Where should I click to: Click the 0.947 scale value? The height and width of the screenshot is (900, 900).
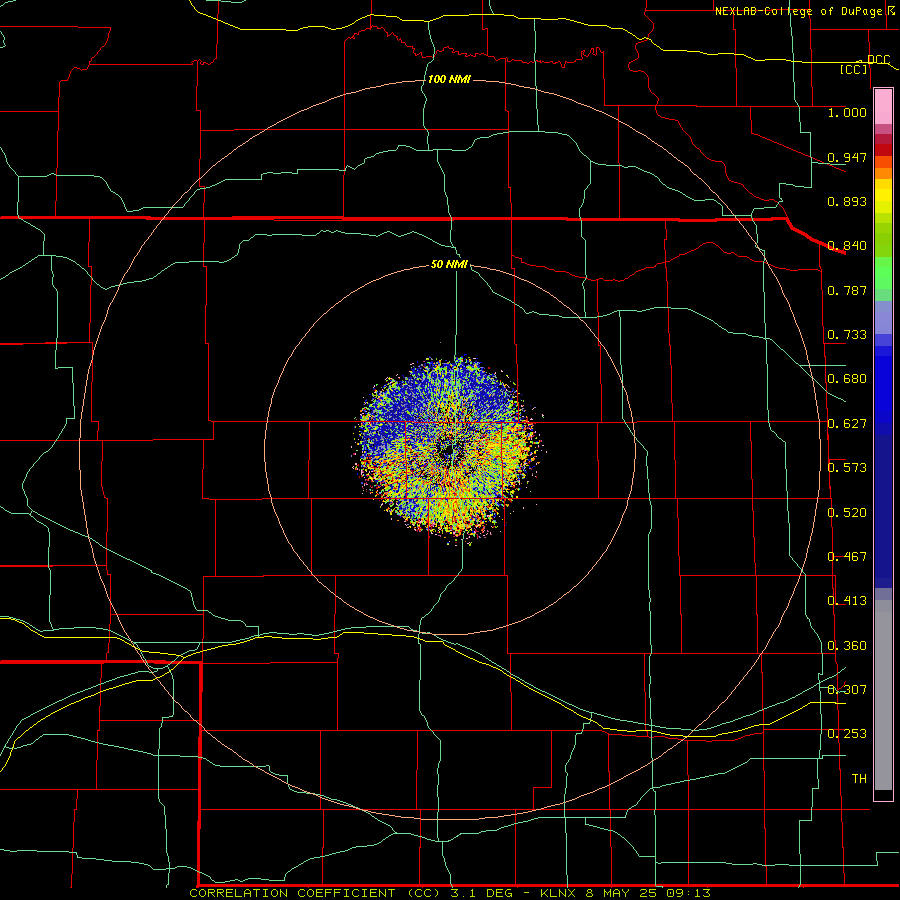click(847, 157)
